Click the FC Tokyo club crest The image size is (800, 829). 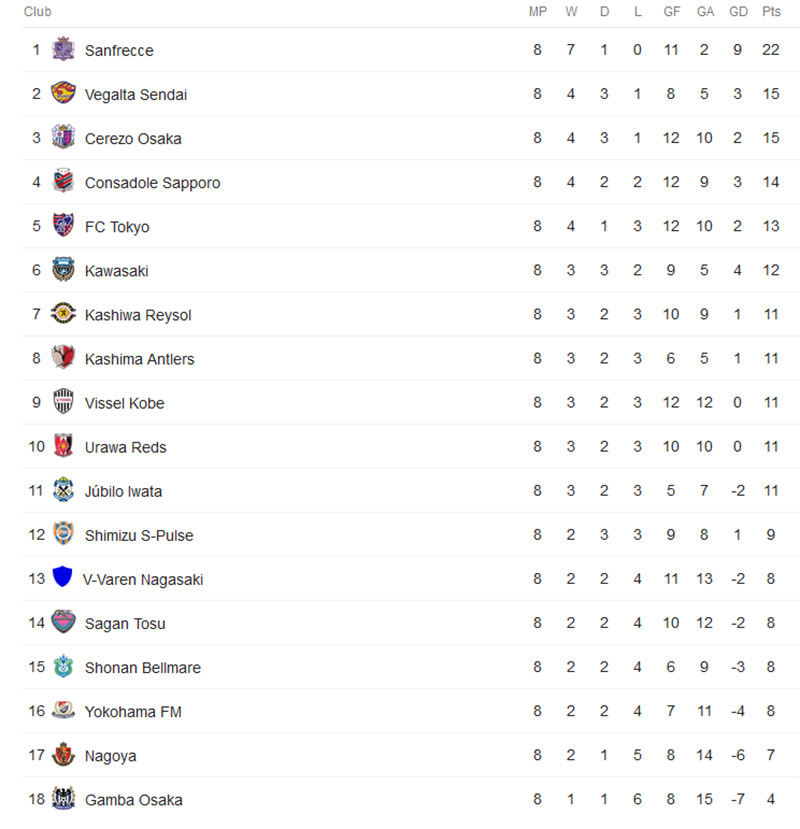pos(63,226)
